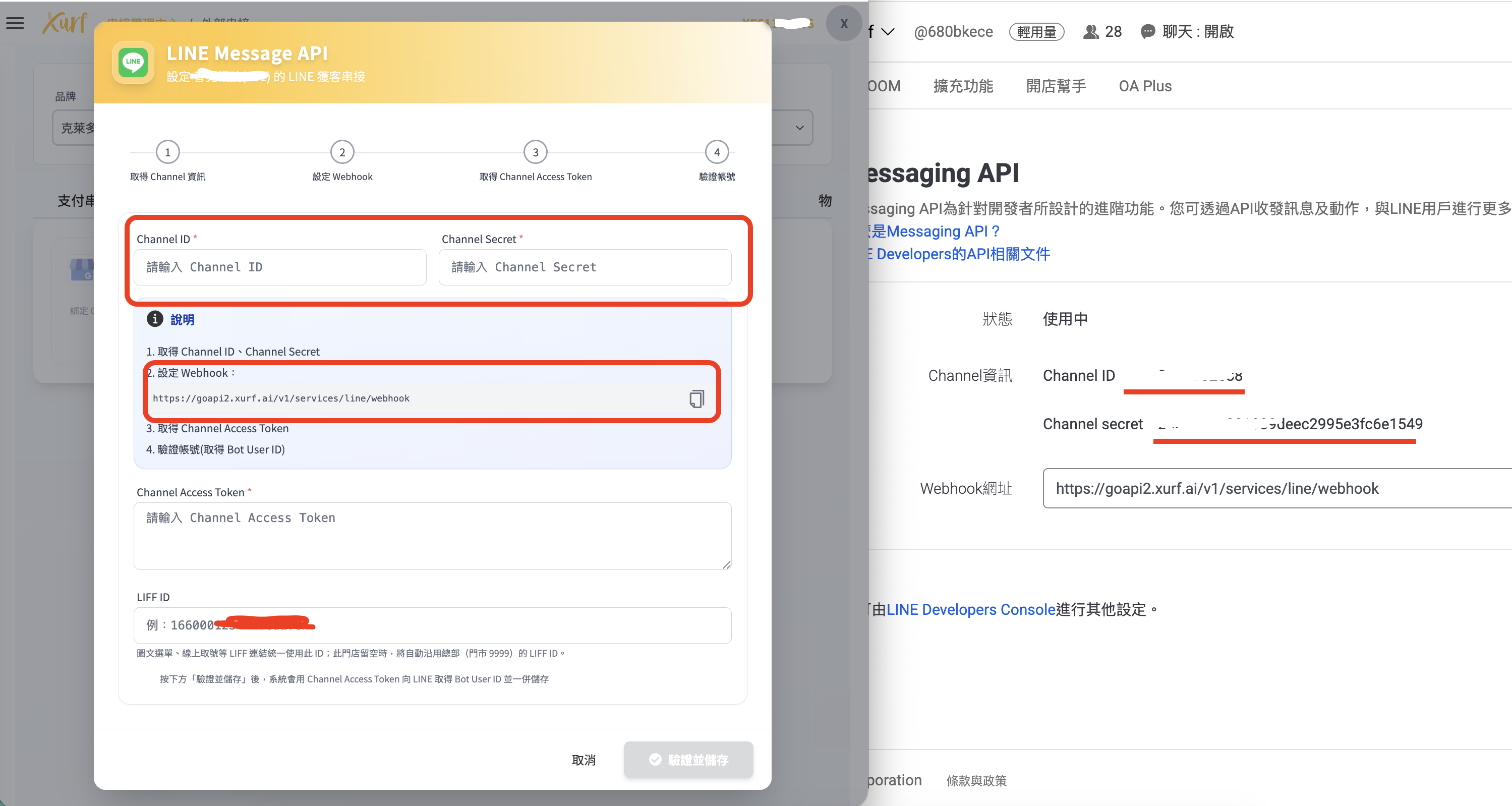
Task: Open the 擴充功能 tab
Action: (963, 86)
